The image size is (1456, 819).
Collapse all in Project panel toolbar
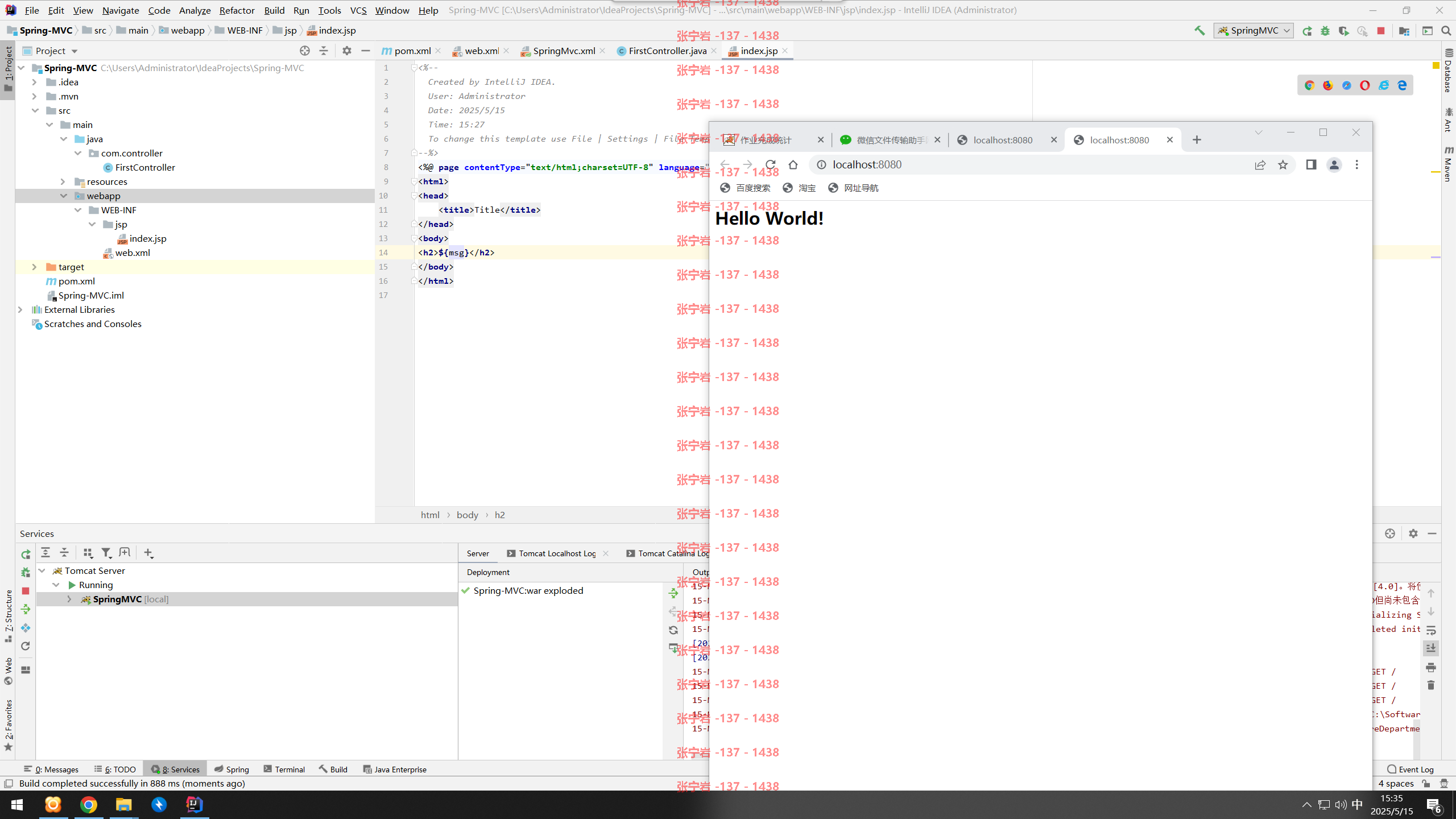[x=324, y=51]
